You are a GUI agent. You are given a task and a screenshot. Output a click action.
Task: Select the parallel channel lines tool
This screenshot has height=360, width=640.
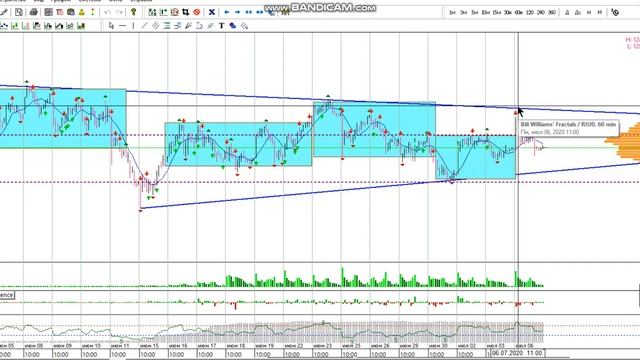point(156,26)
